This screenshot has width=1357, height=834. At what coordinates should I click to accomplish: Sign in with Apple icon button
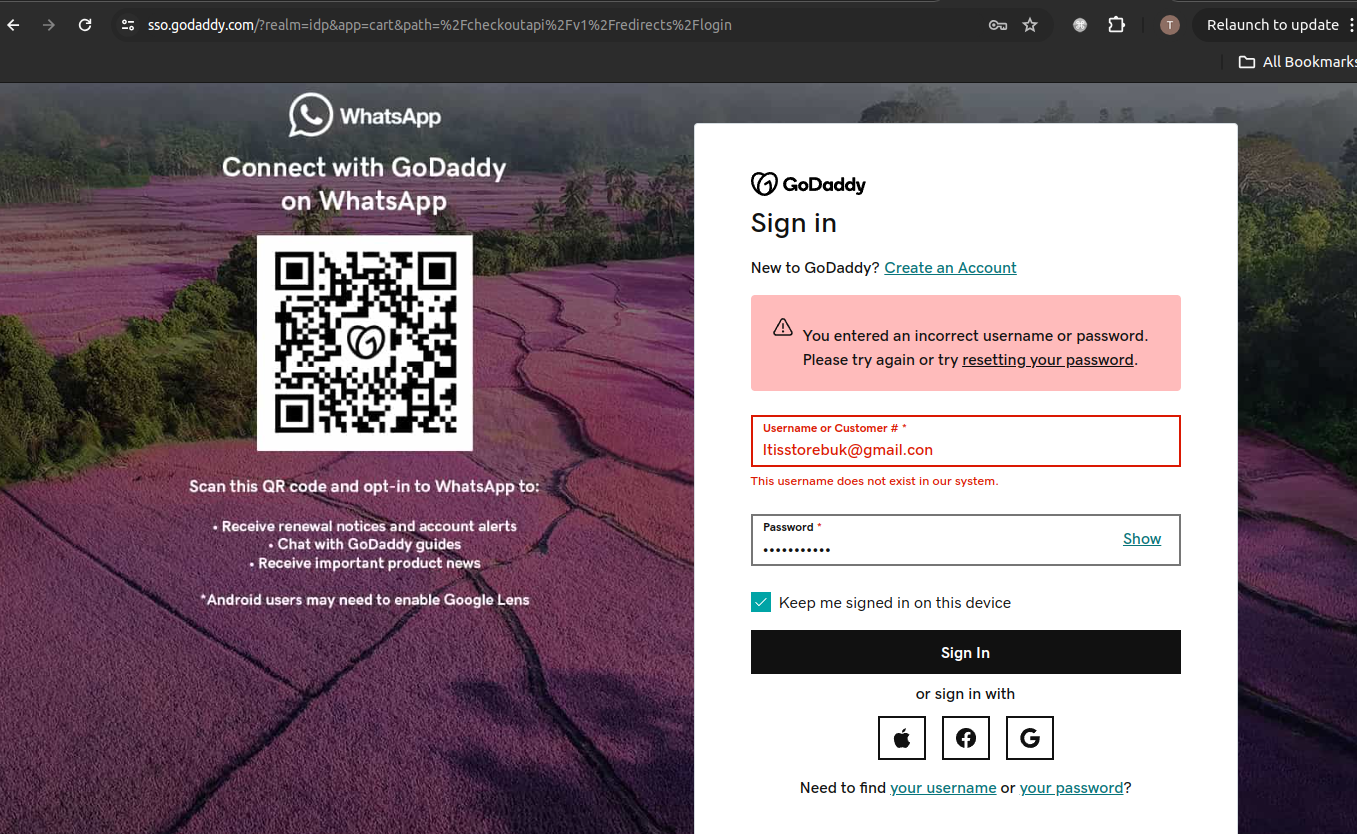pyautogui.click(x=902, y=738)
